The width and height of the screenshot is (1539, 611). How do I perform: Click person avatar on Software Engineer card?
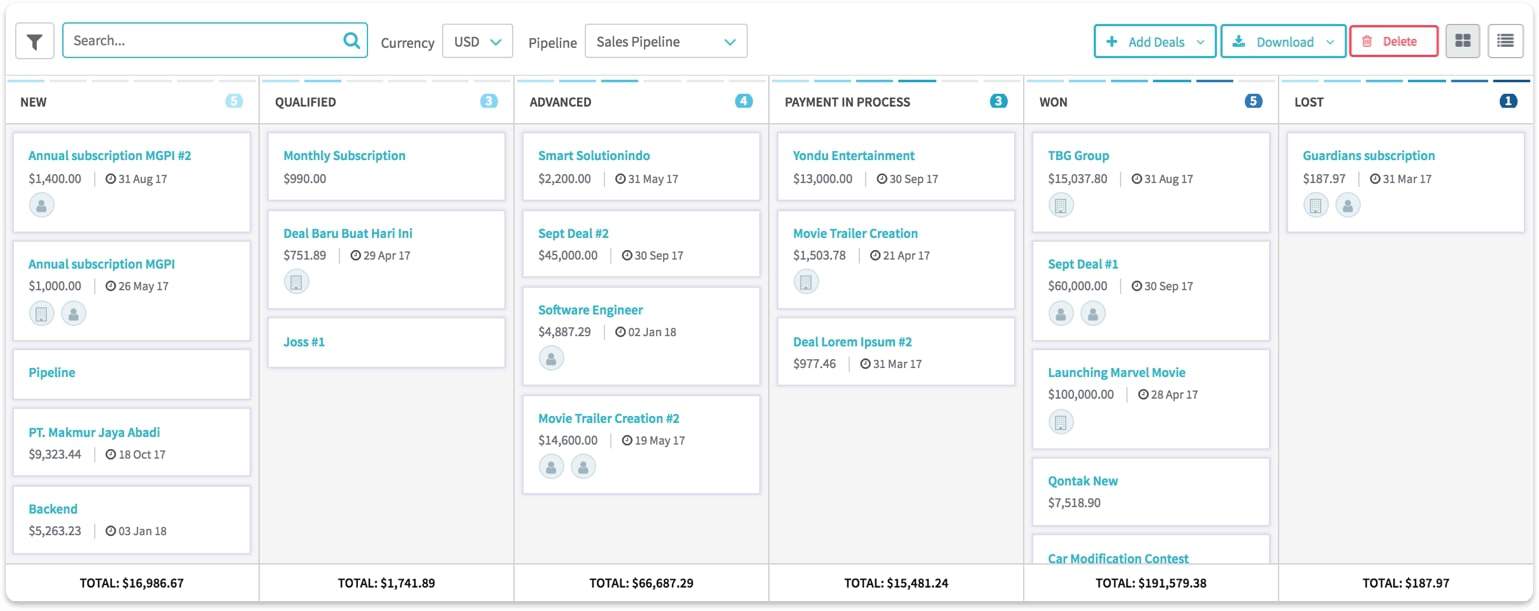click(x=551, y=358)
